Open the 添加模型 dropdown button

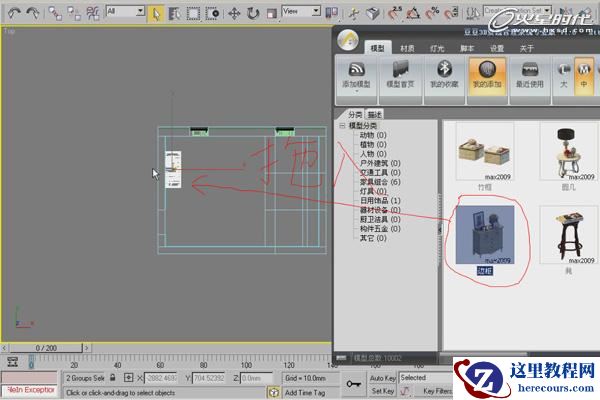(x=356, y=77)
